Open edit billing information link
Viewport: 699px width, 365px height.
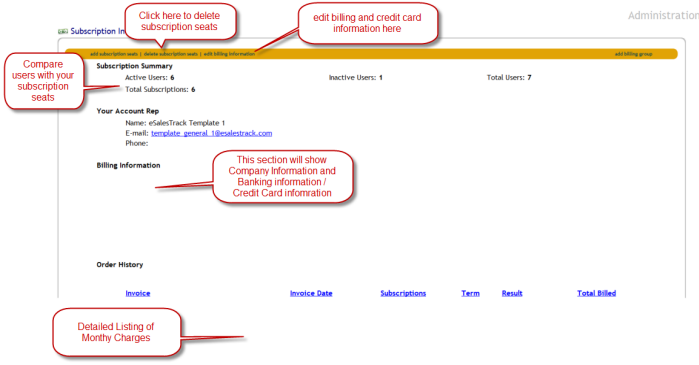tap(229, 54)
